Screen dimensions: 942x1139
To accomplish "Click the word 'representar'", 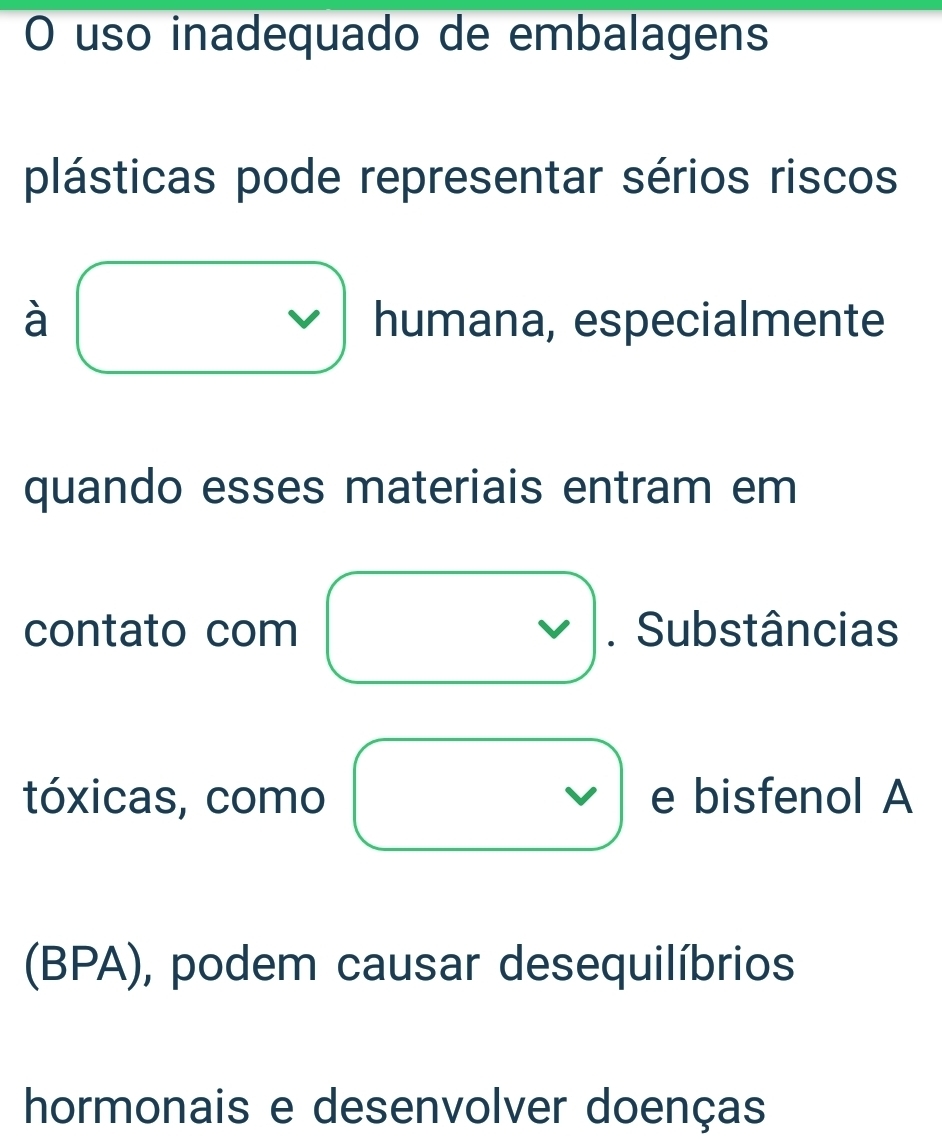I will coord(482,179).
